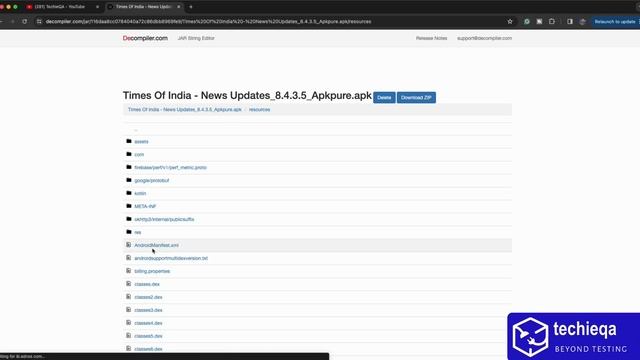Click the kotlin folder icon
Viewport: 640px width, 360px height.
click(129, 193)
